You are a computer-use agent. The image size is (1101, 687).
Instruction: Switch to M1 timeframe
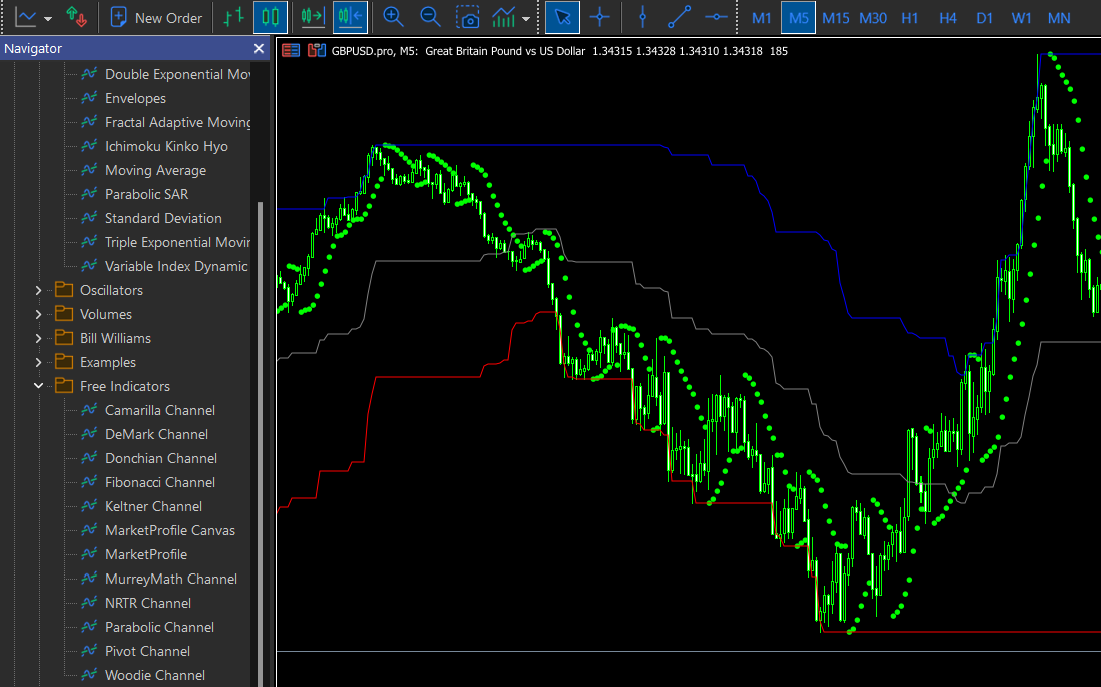point(761,18)
